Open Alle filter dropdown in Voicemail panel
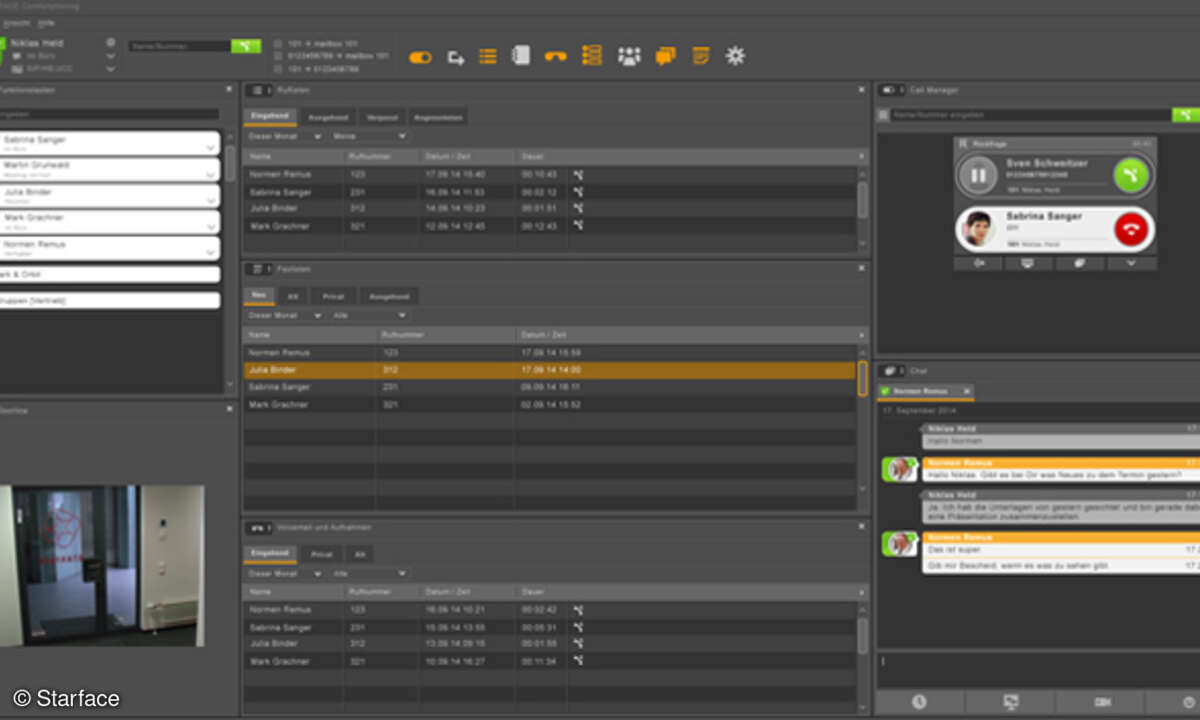This screenshot has height=720, width=1200. [370, 574]
